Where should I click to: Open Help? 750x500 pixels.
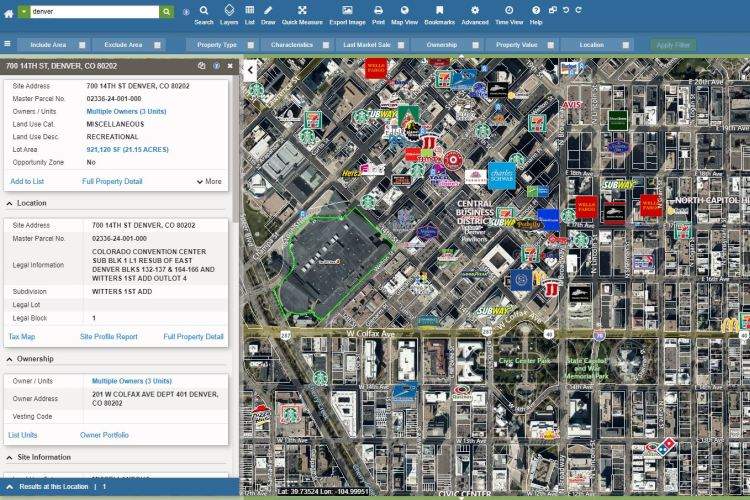click(x=536, y=15)
